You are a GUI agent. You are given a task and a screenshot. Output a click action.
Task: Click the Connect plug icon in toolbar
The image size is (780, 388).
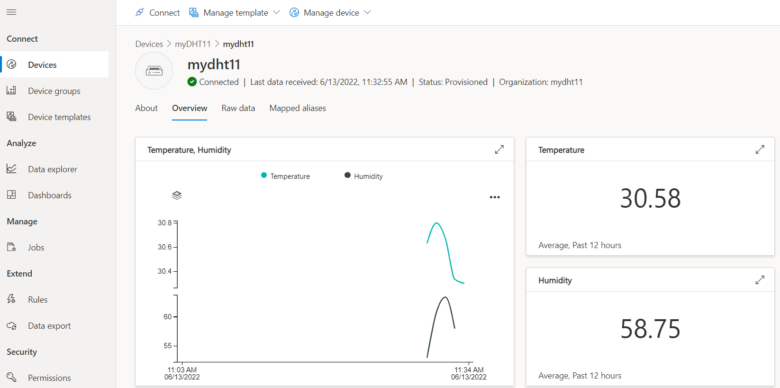coord(140,12)
